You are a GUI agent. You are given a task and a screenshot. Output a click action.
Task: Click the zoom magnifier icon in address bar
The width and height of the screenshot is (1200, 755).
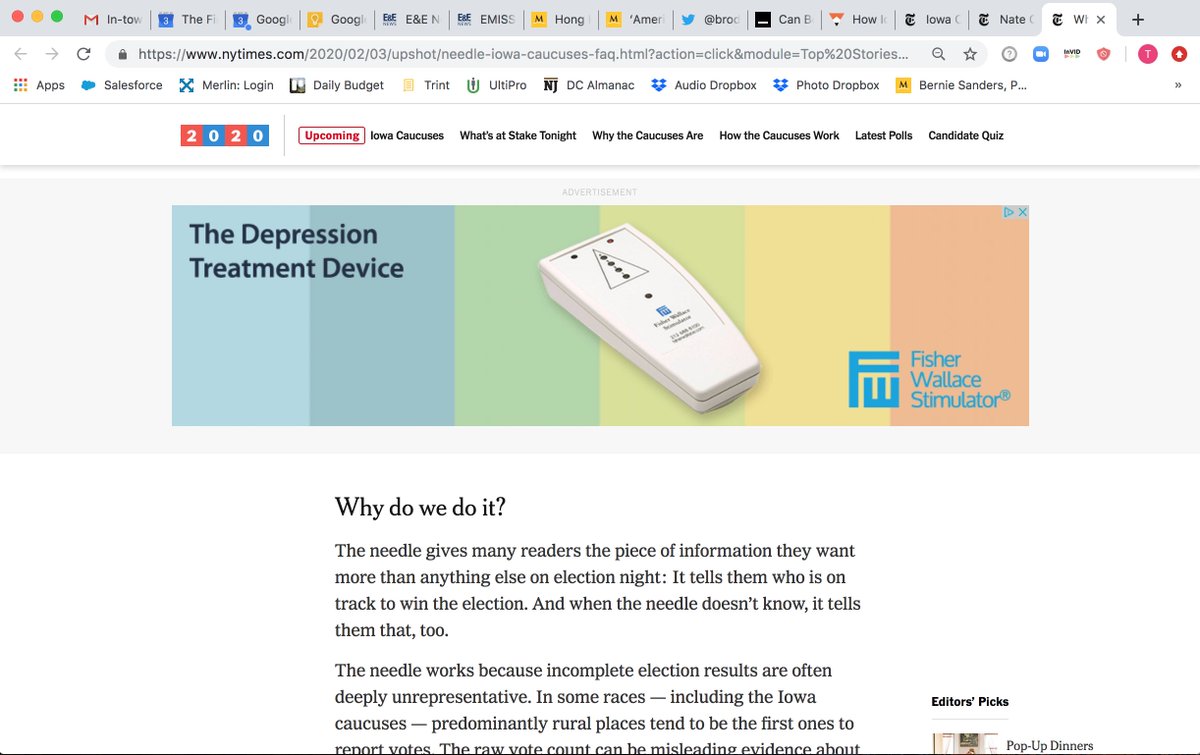[x=938, y=54]
